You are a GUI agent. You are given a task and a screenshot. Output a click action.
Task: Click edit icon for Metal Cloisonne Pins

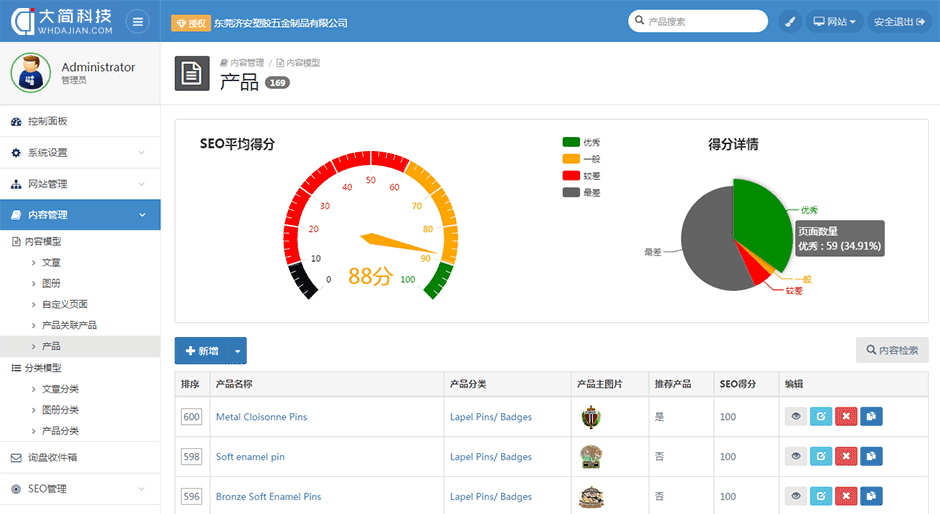coord(820,417)
